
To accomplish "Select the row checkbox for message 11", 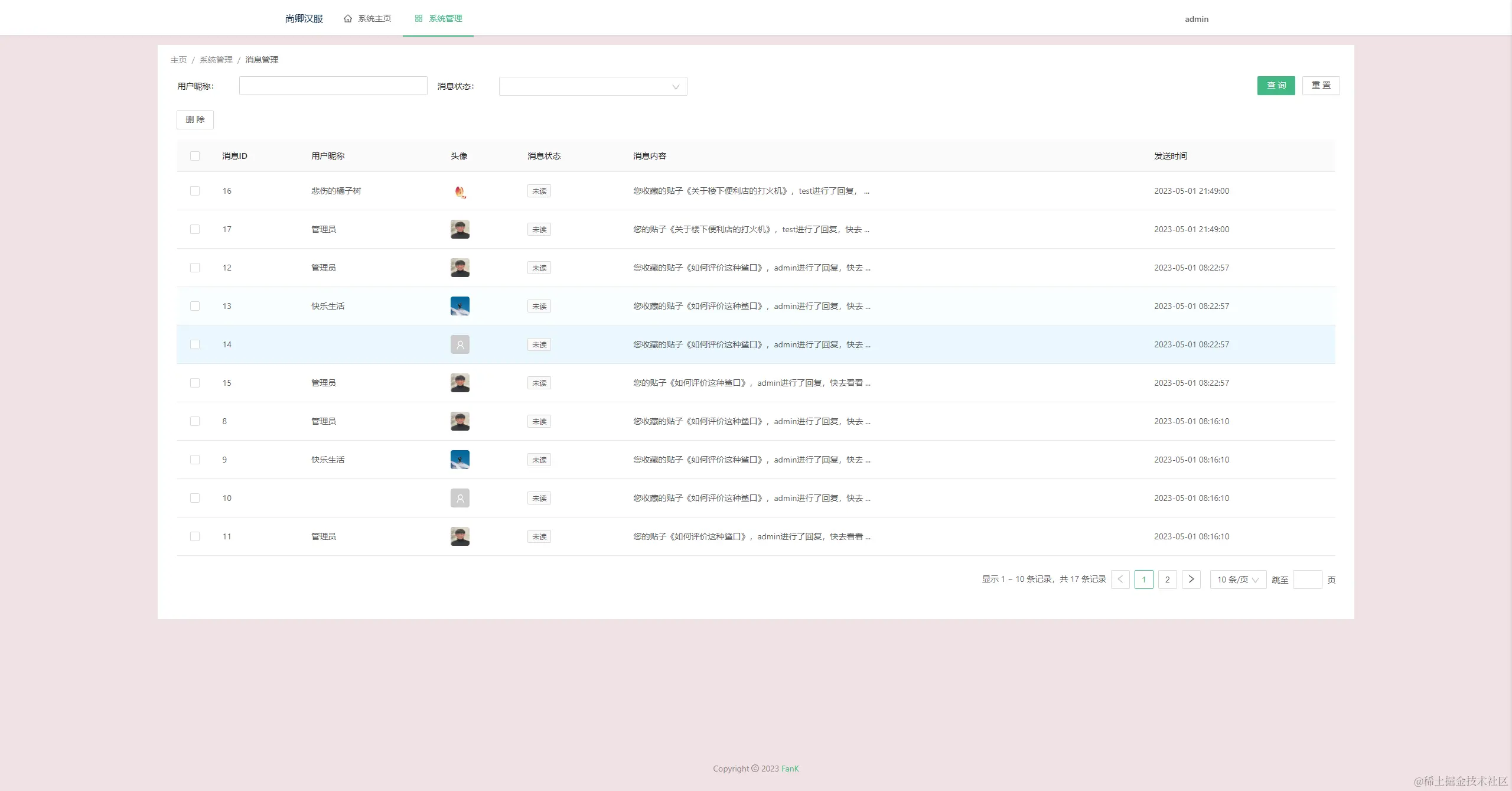I will (x=195, y=536).
